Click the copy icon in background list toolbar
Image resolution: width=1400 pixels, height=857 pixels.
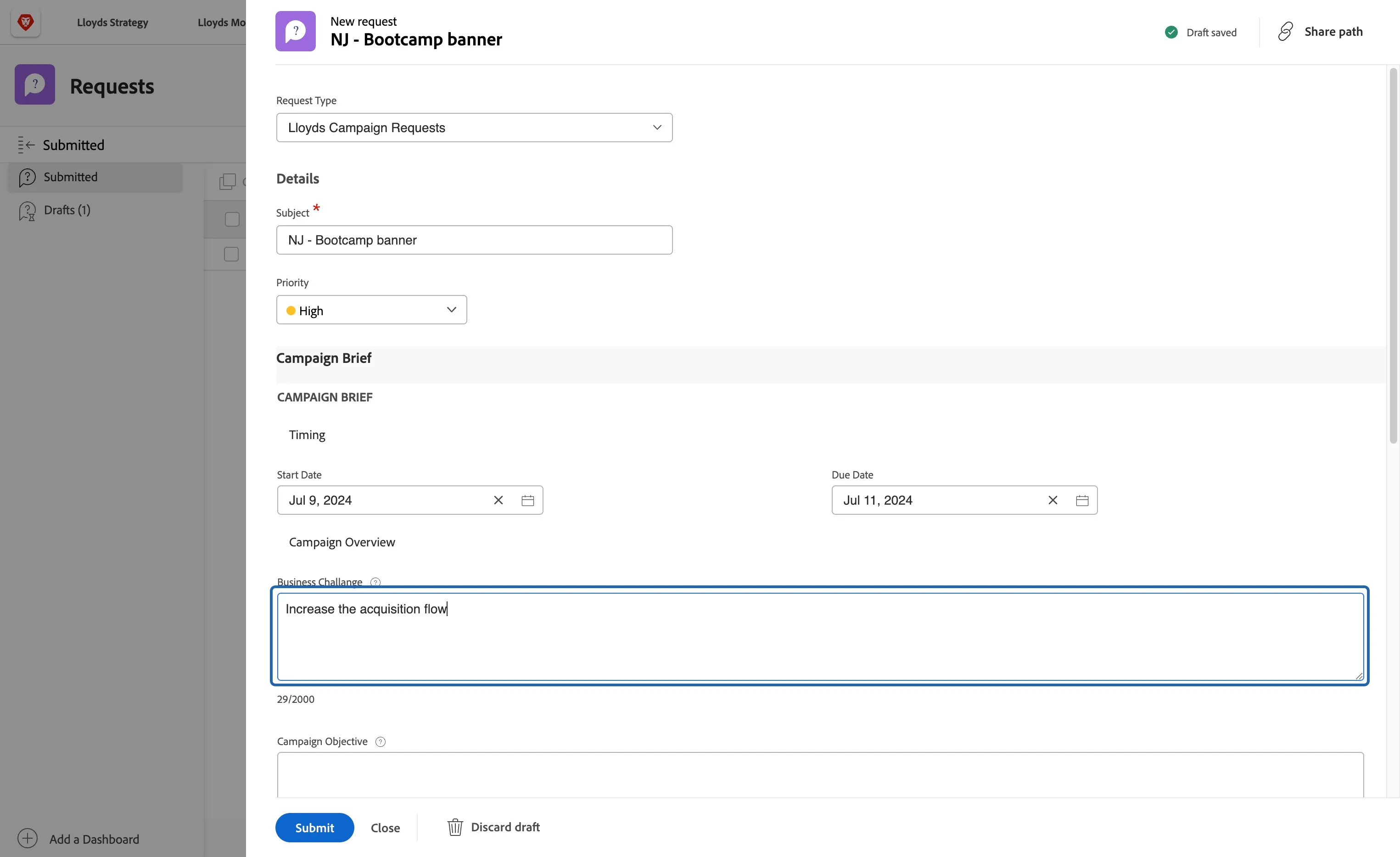click(x=227, y=182)
